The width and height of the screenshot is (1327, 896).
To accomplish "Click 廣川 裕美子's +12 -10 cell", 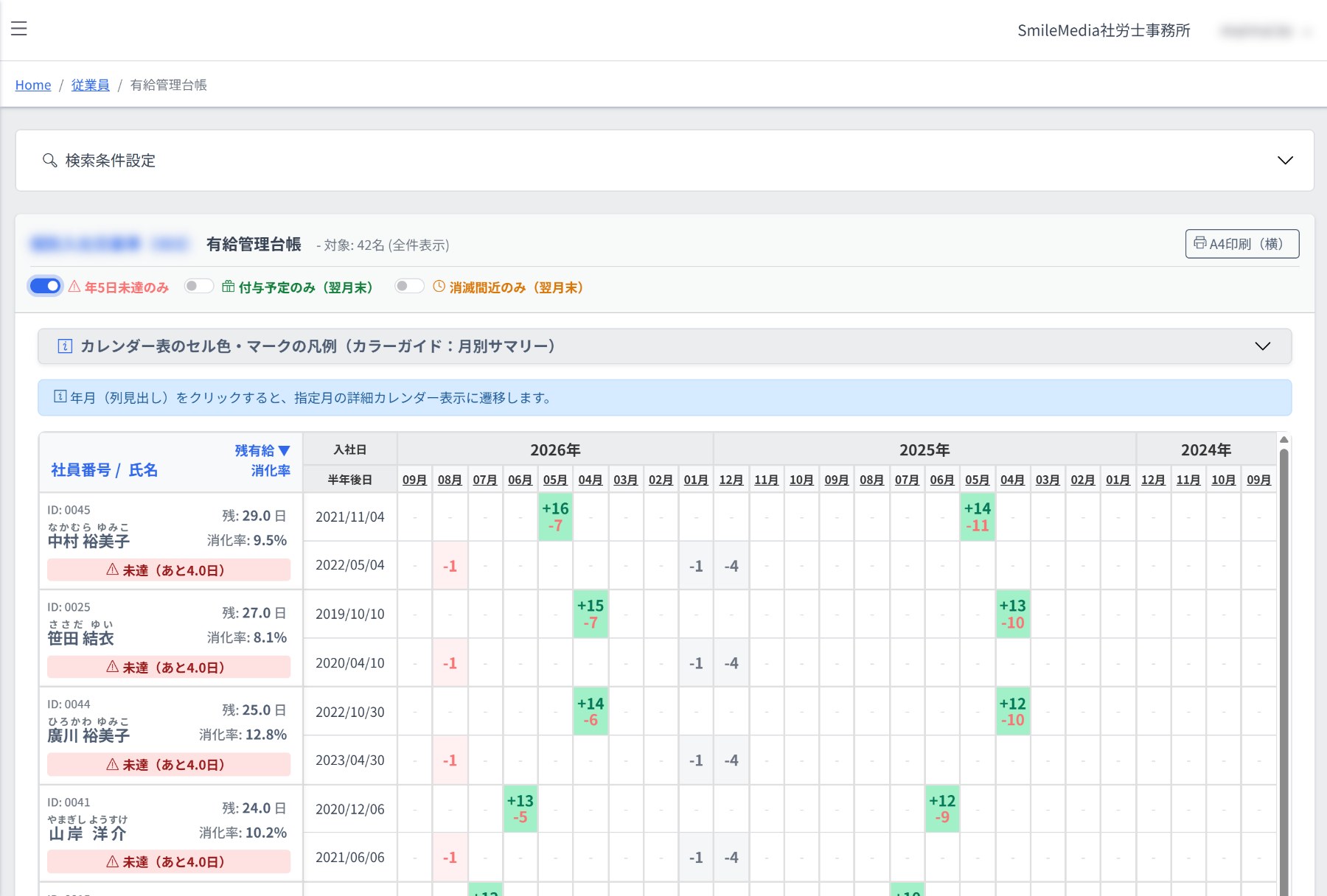I will click(x=1012, y=712).
